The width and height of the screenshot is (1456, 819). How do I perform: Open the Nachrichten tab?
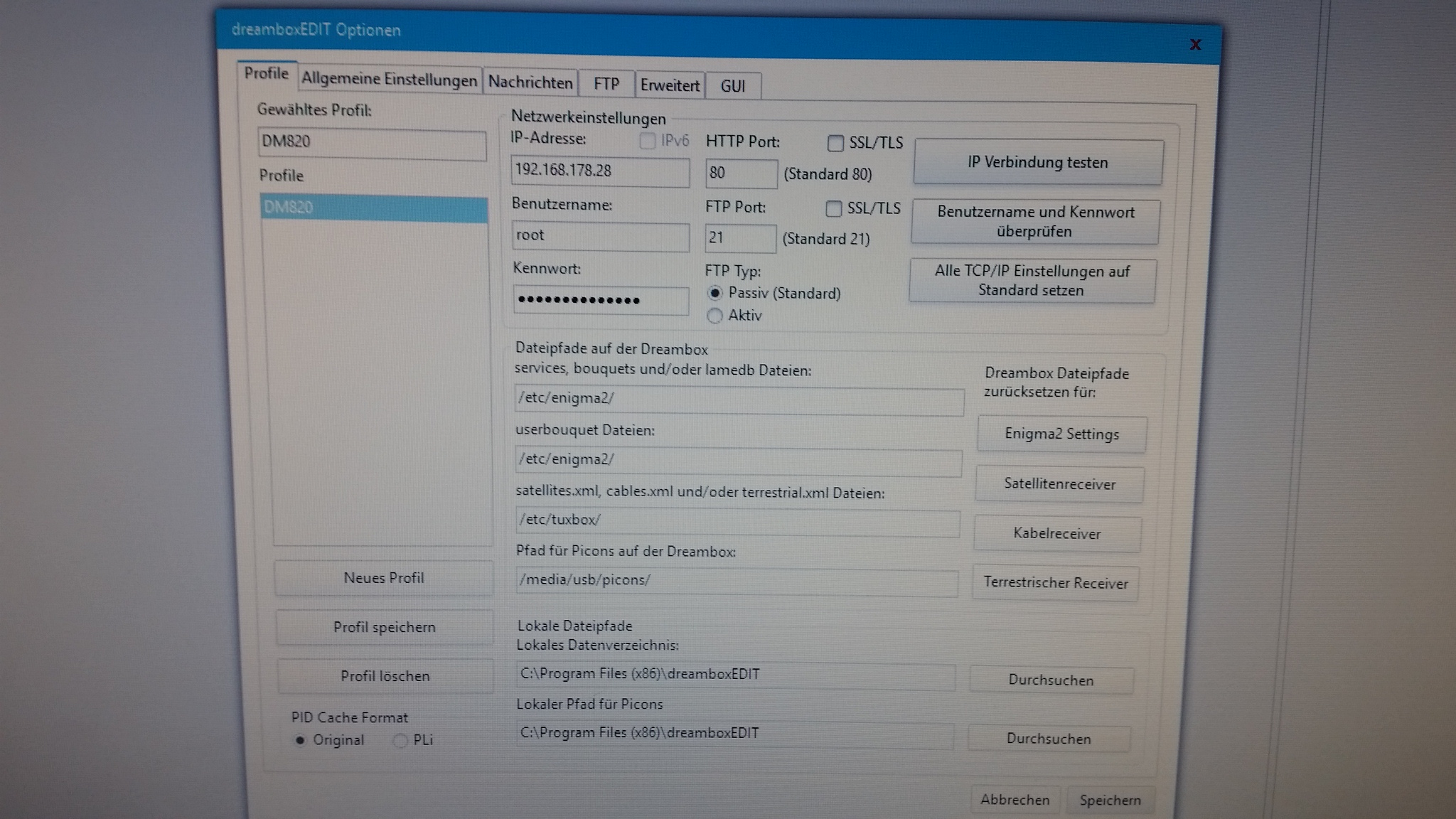530,83
